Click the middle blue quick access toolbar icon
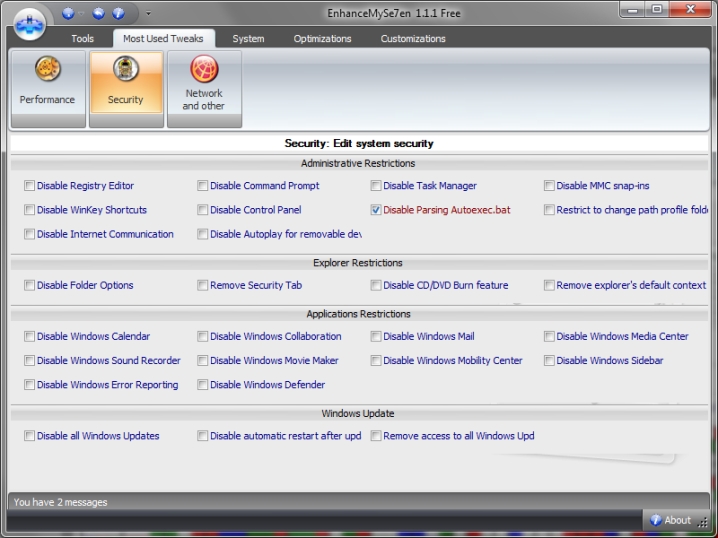Viewport: 718px width, 538px height. 99,13
